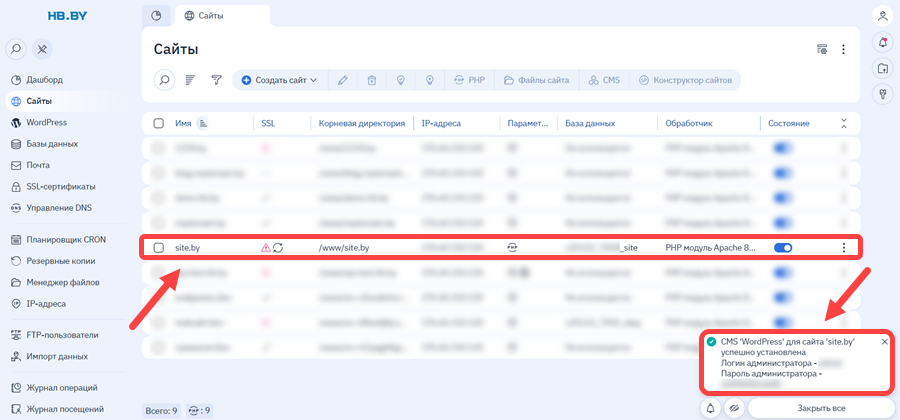Viewport: 900px width, 420px height.
Task: Collapse rows using header double-chevron icon
Action: click(x=843, y=123)
